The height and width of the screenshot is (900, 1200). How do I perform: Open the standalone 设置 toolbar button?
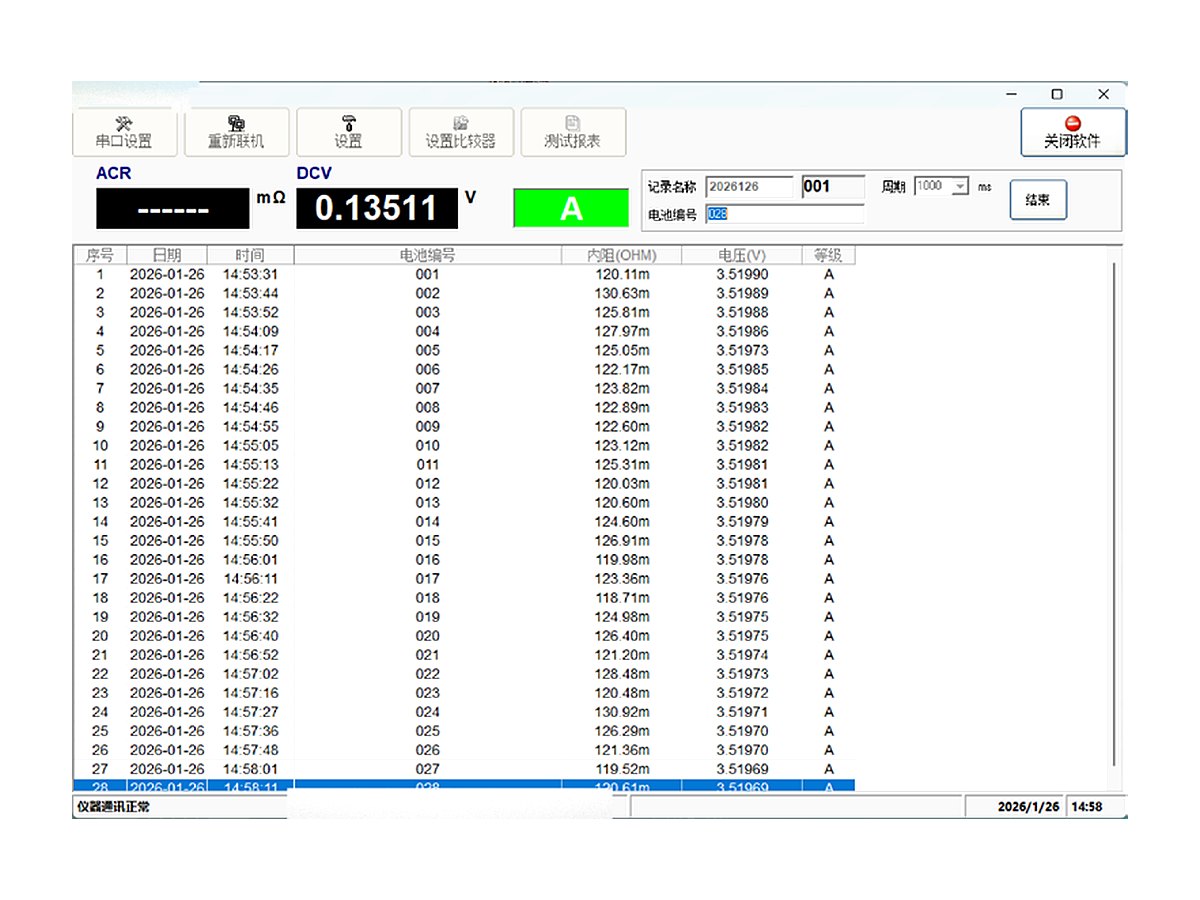pos(348,132)
